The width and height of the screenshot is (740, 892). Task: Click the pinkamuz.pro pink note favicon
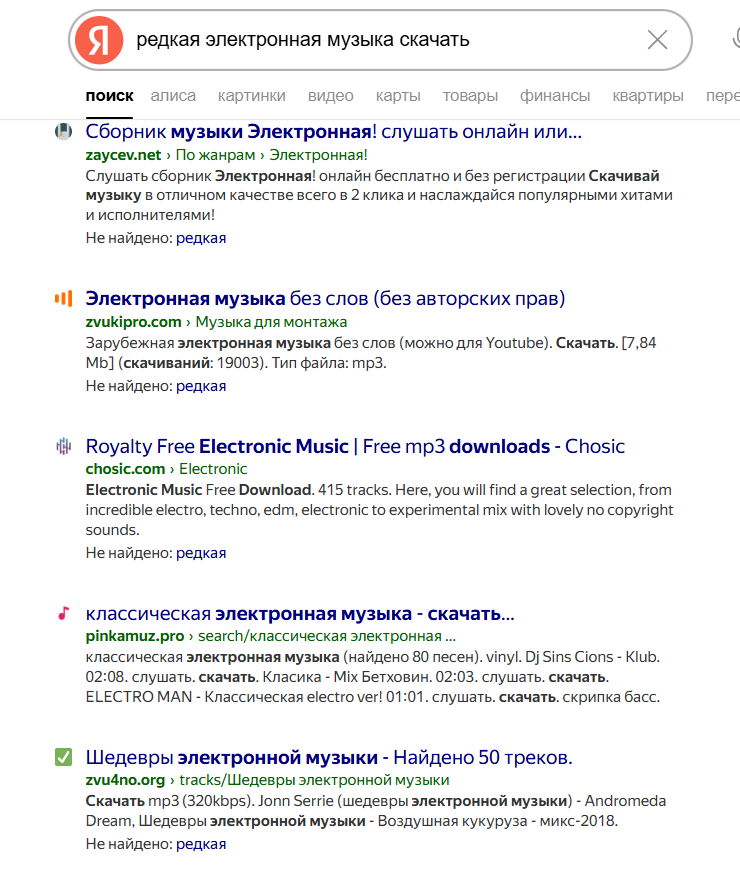click(63, 613)
